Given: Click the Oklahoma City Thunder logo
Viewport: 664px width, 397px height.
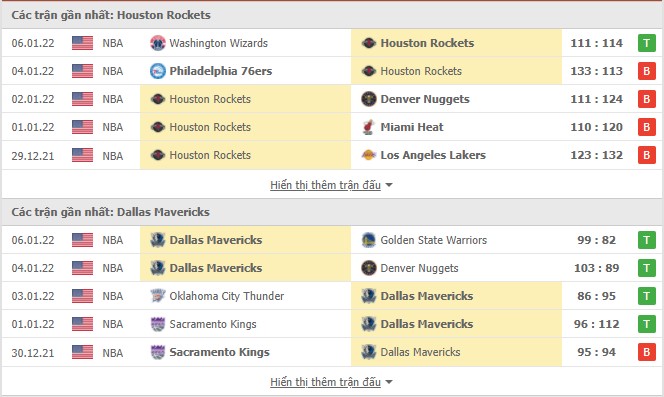Looking at the screenshot, I should (158, 296).
